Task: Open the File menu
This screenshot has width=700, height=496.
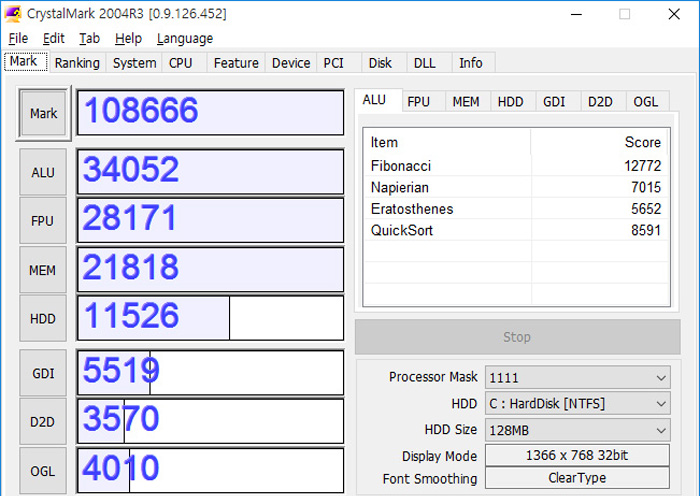Action: [18, 39]
